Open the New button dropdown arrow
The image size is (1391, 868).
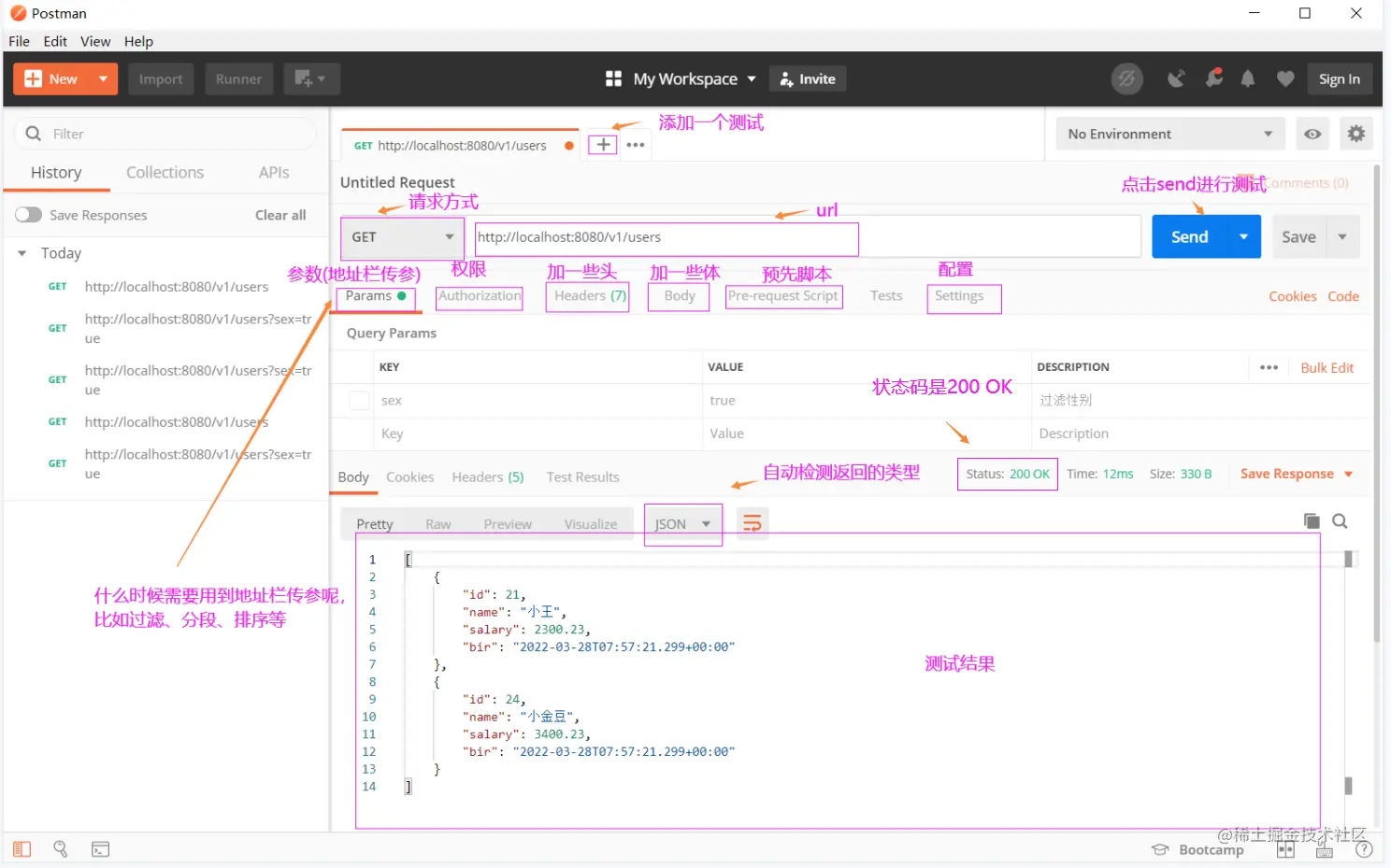click(103, 79)
